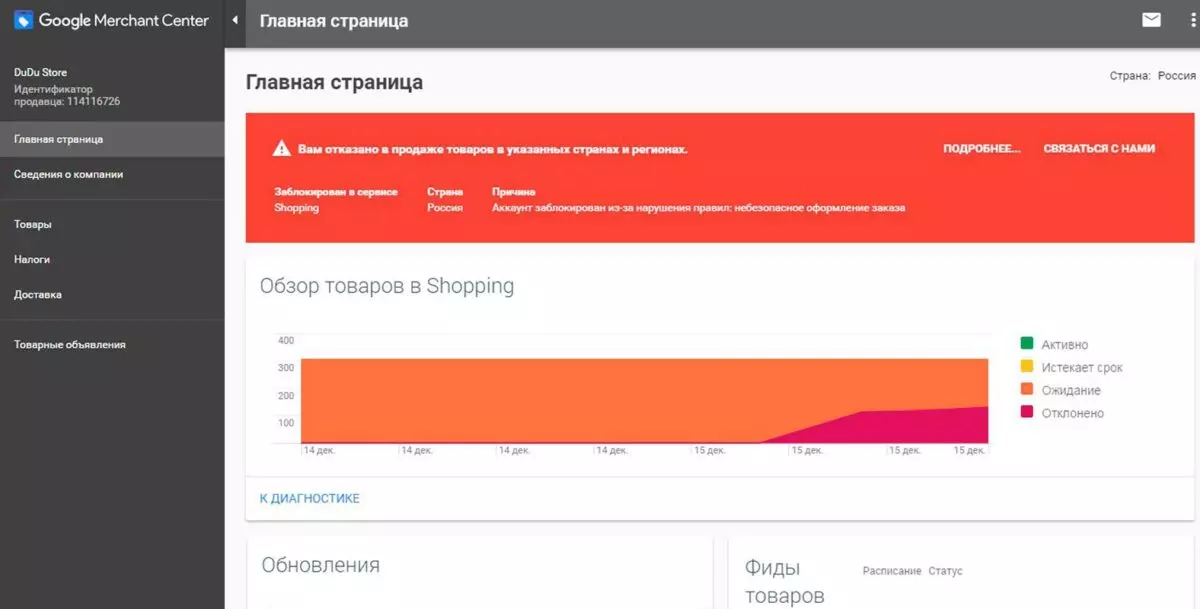Screen dimensions: 1200x609
Task: Open the Товары sidebar item
Action: point(112,224)
